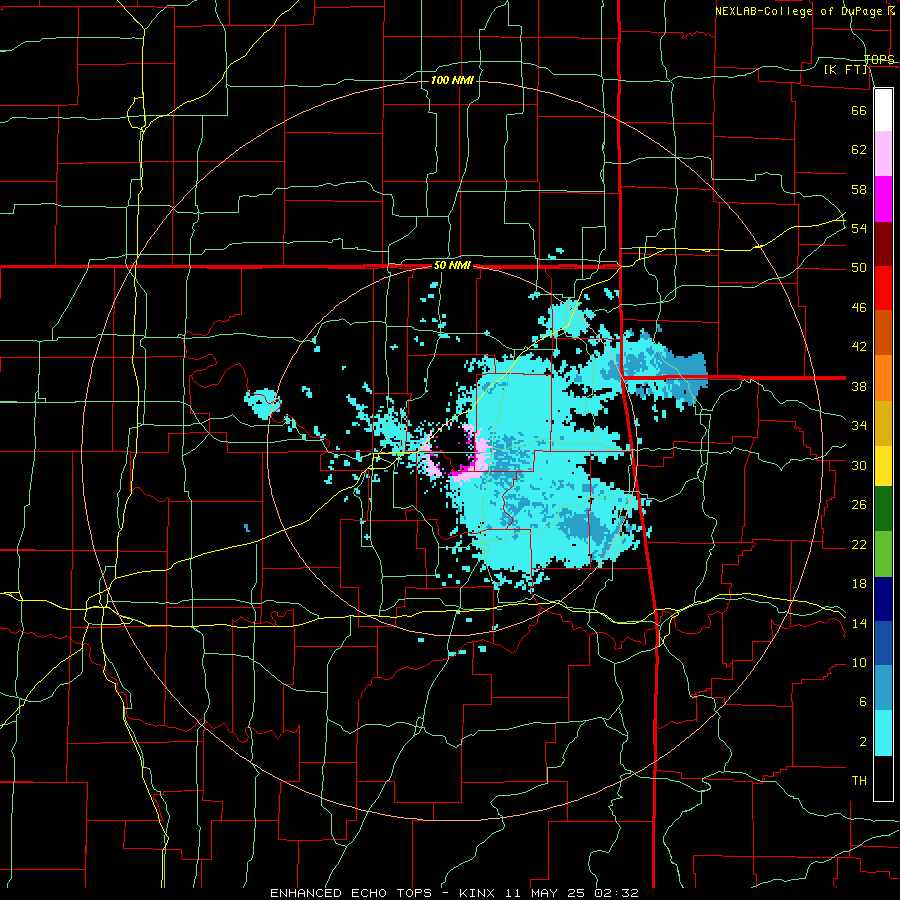Click the K FT units label
Image resolution: width=900 pixels, height=900 pixels.
coord(845,69)
